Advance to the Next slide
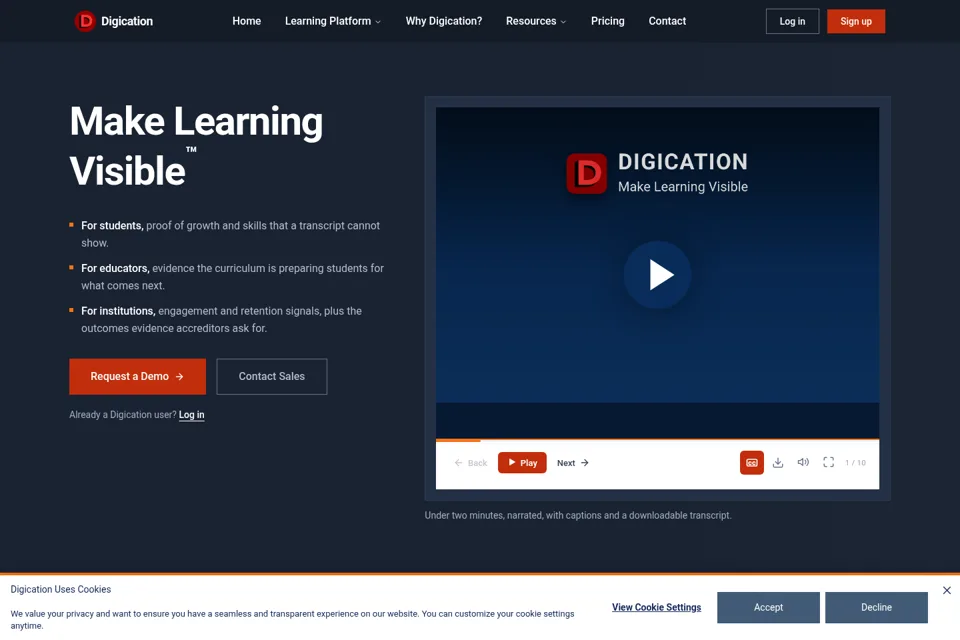The width and height of the screenshot is (960, 640). pyautogui.click(x=572, y=463)
